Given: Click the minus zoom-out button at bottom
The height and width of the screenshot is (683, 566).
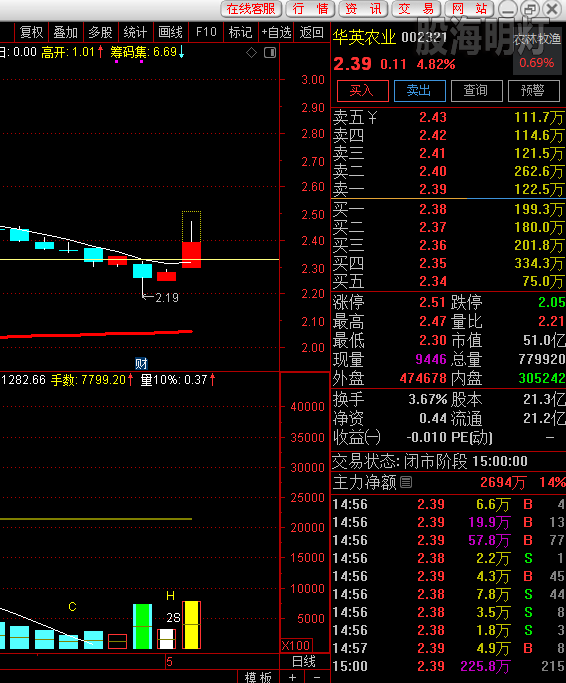Looking at the screenshot, I should pyautogui.click(x=317, y=677).
